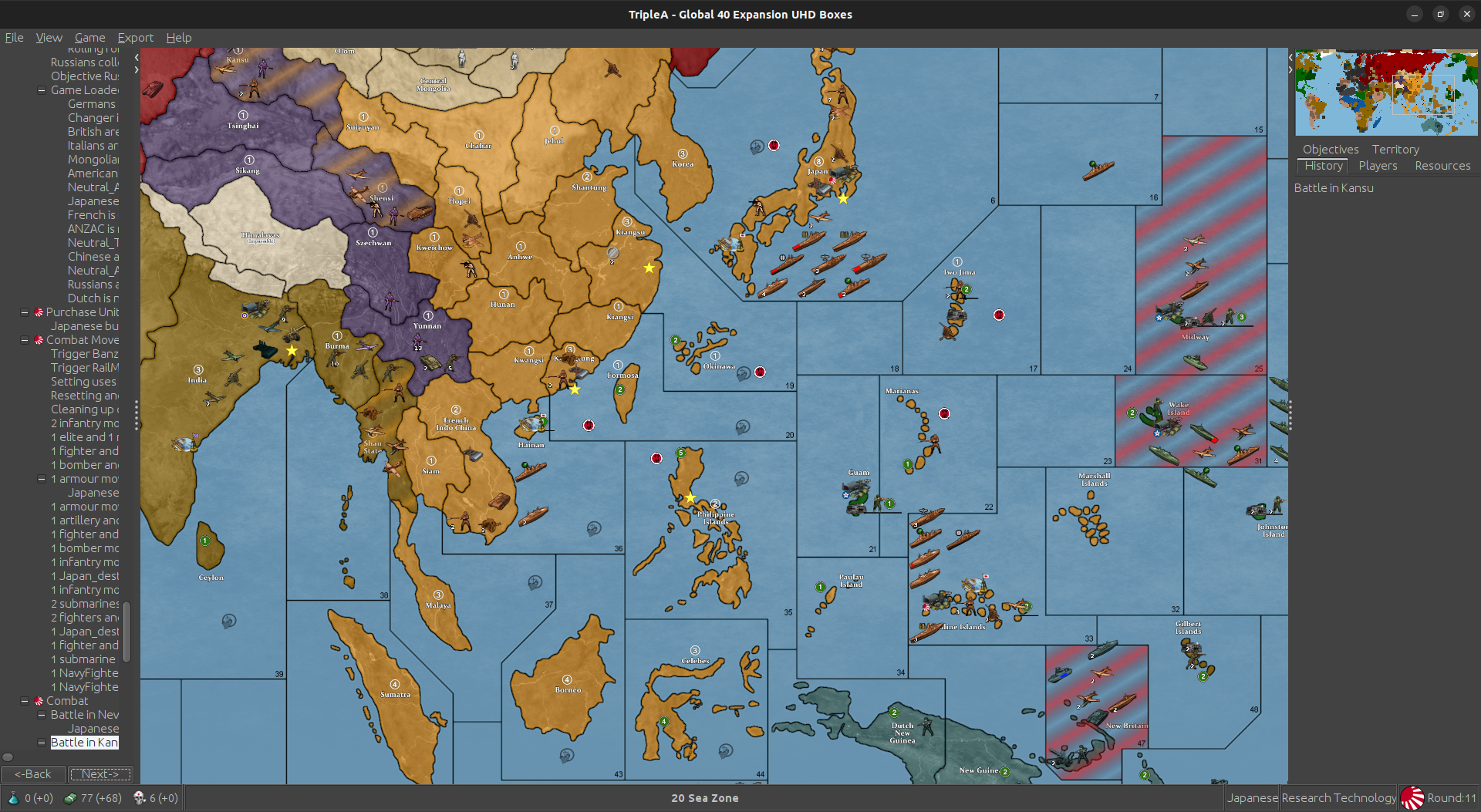Select 'Japanese bu' history entry

tap(85, 326)
